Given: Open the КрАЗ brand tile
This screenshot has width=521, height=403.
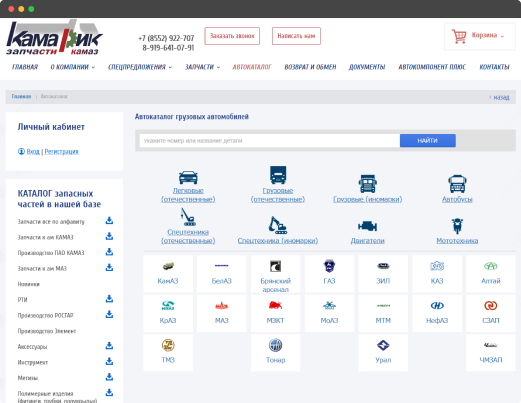Looking at the screenshot, I should [x=168, y=313].
